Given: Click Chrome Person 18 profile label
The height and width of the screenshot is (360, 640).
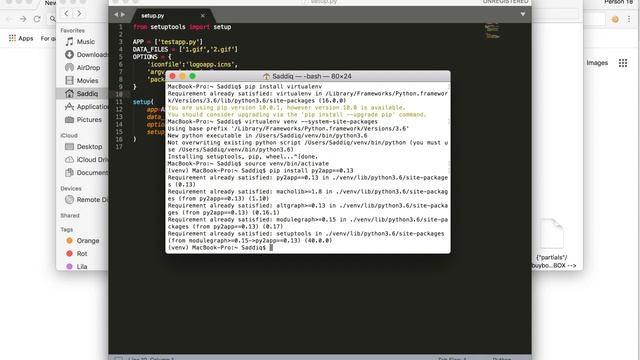Looking at the screenshot, I should (x=619, y=2).
